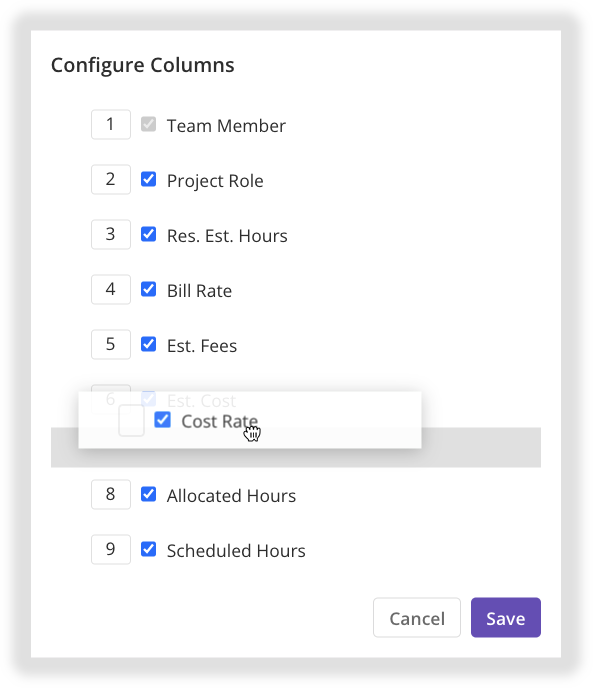This screenshot has height=688, width=593.
Task: Uncheck the Project Role checkbox
Action: pos(148,179)
